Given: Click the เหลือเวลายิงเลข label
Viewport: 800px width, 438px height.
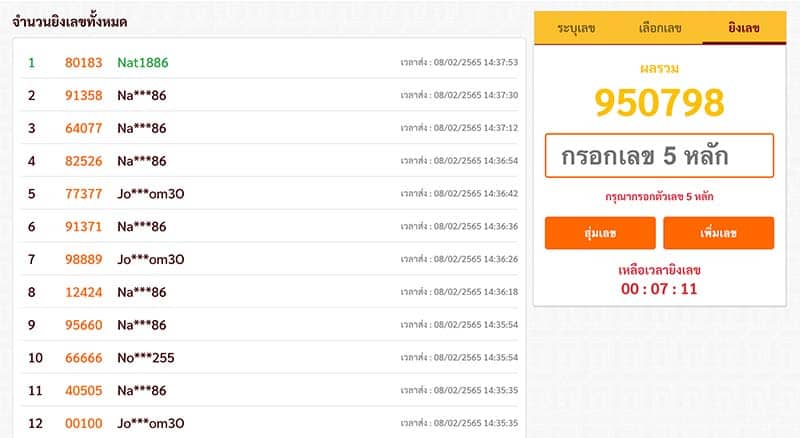Looking at the screenshot, I should [x=659, y=270].
